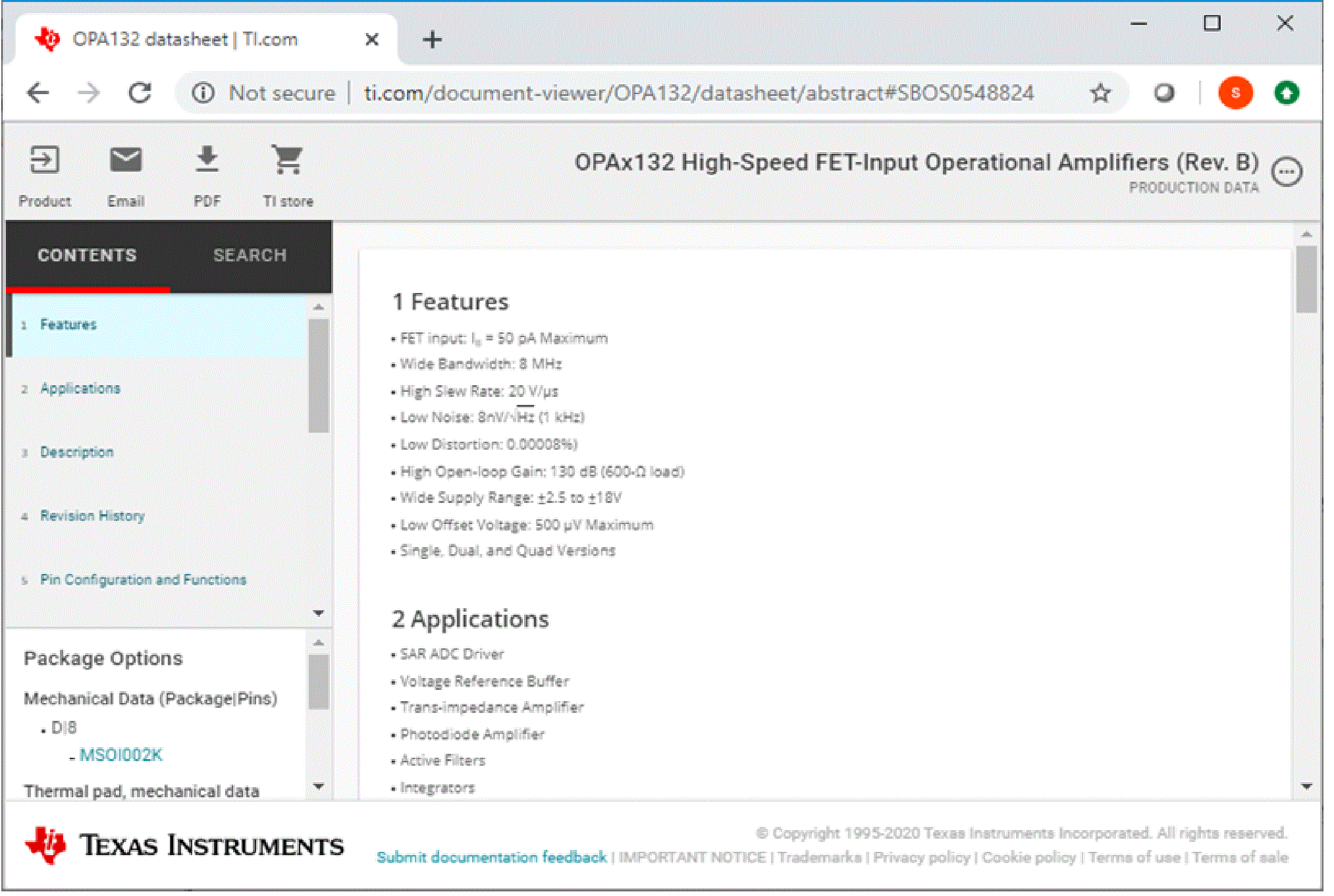The height and width of the screenshot is (896, 1334).
Task: Switch to the CONTENTS tab
Action: [x=87, y=255]
